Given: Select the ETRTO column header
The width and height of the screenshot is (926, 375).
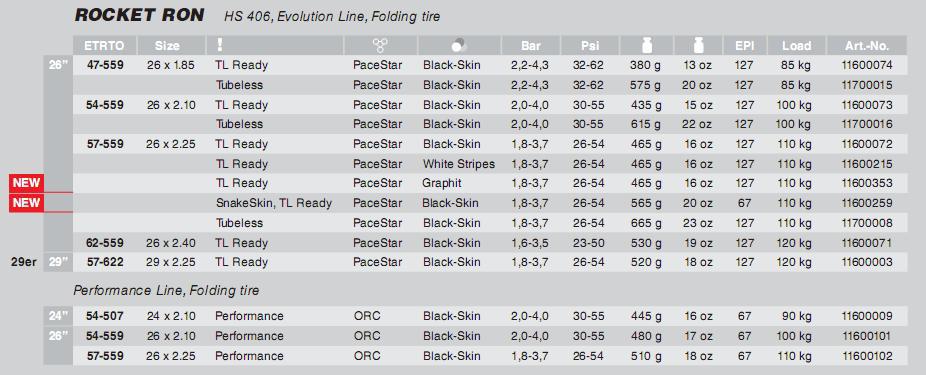Looking at the screenshot, I should coord(105,45).
